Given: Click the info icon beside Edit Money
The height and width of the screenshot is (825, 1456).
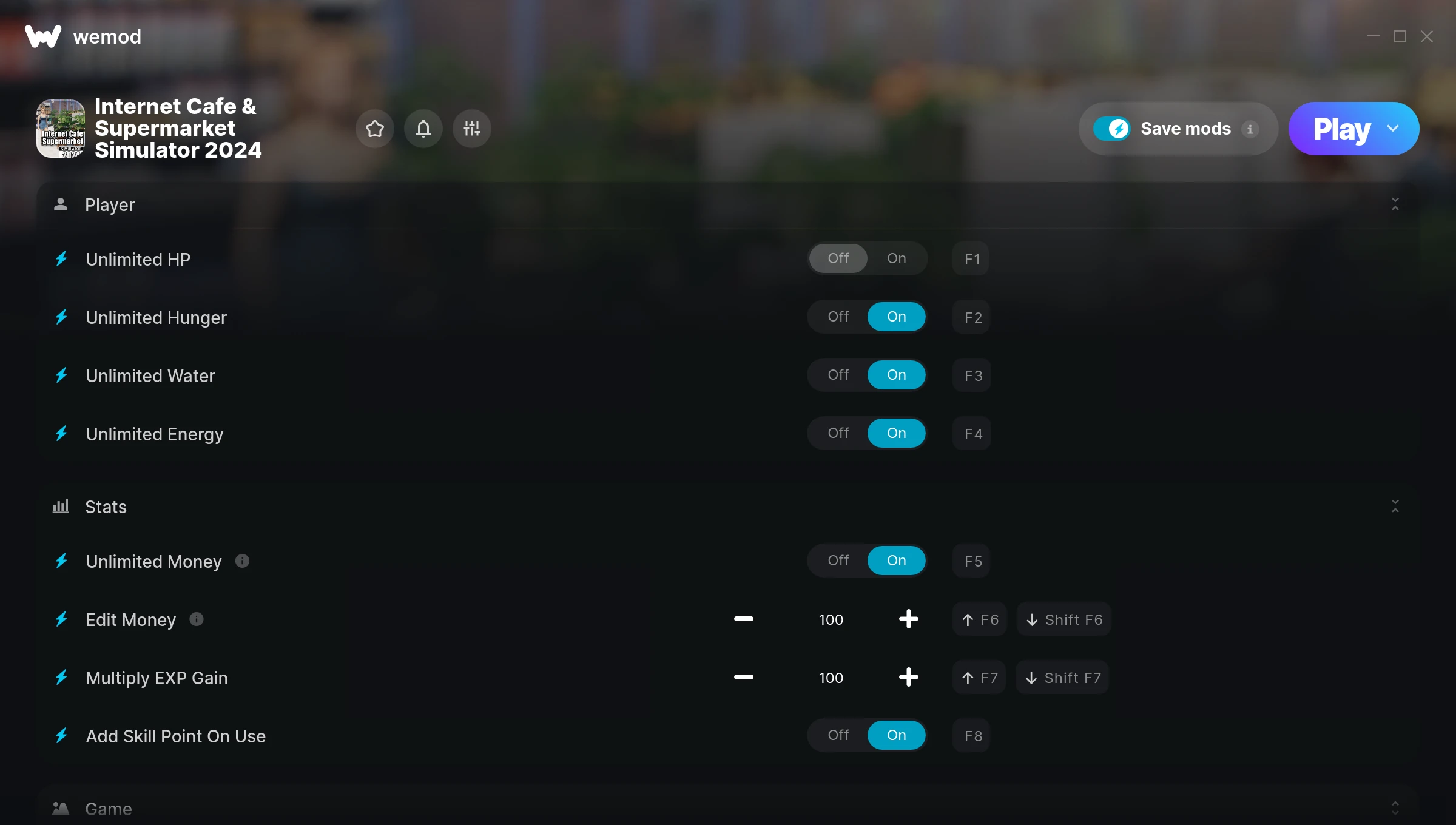Looking at the screenshot, I should (196, 619).
